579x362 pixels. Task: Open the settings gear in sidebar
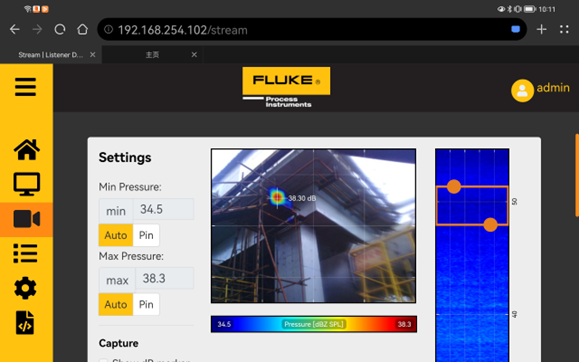pyautogui.click(x=25, y=288)
